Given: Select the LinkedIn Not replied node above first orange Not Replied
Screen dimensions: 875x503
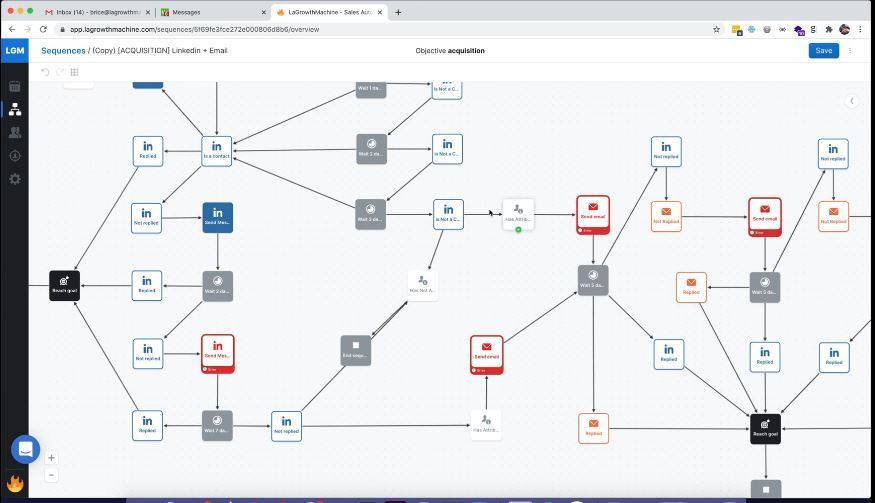Looking at the screenshot, I should 666,151.
